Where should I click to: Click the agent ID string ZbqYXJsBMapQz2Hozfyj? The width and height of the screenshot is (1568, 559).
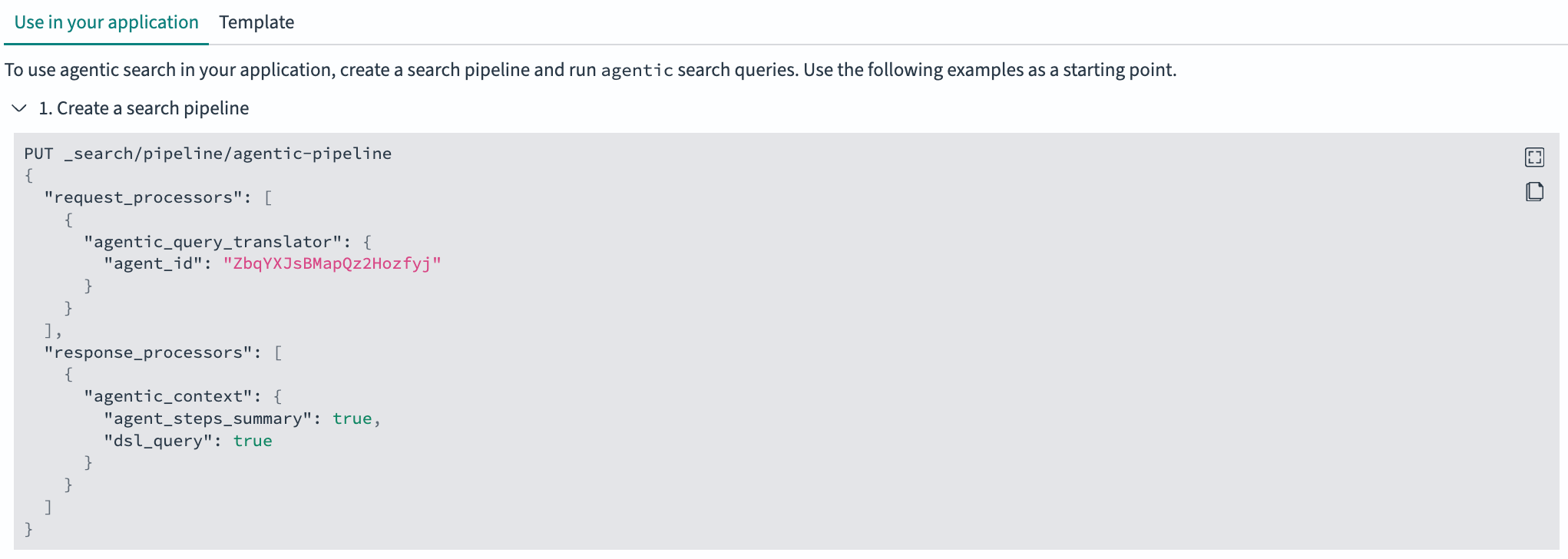pyautogui.click(x=332, y=263)
